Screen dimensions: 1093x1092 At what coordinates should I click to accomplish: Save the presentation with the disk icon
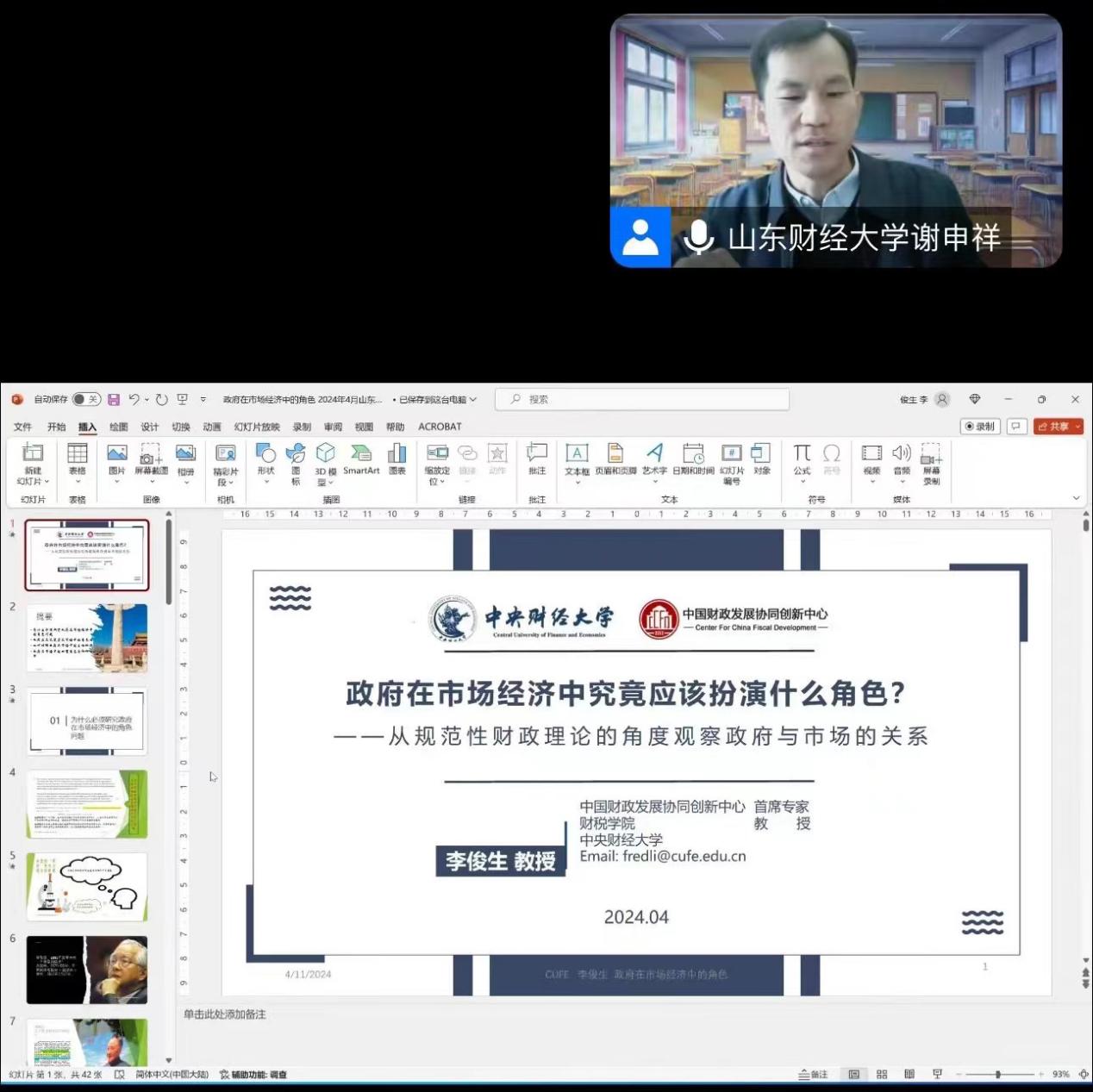pyautogui.click(x=114, y=400)
